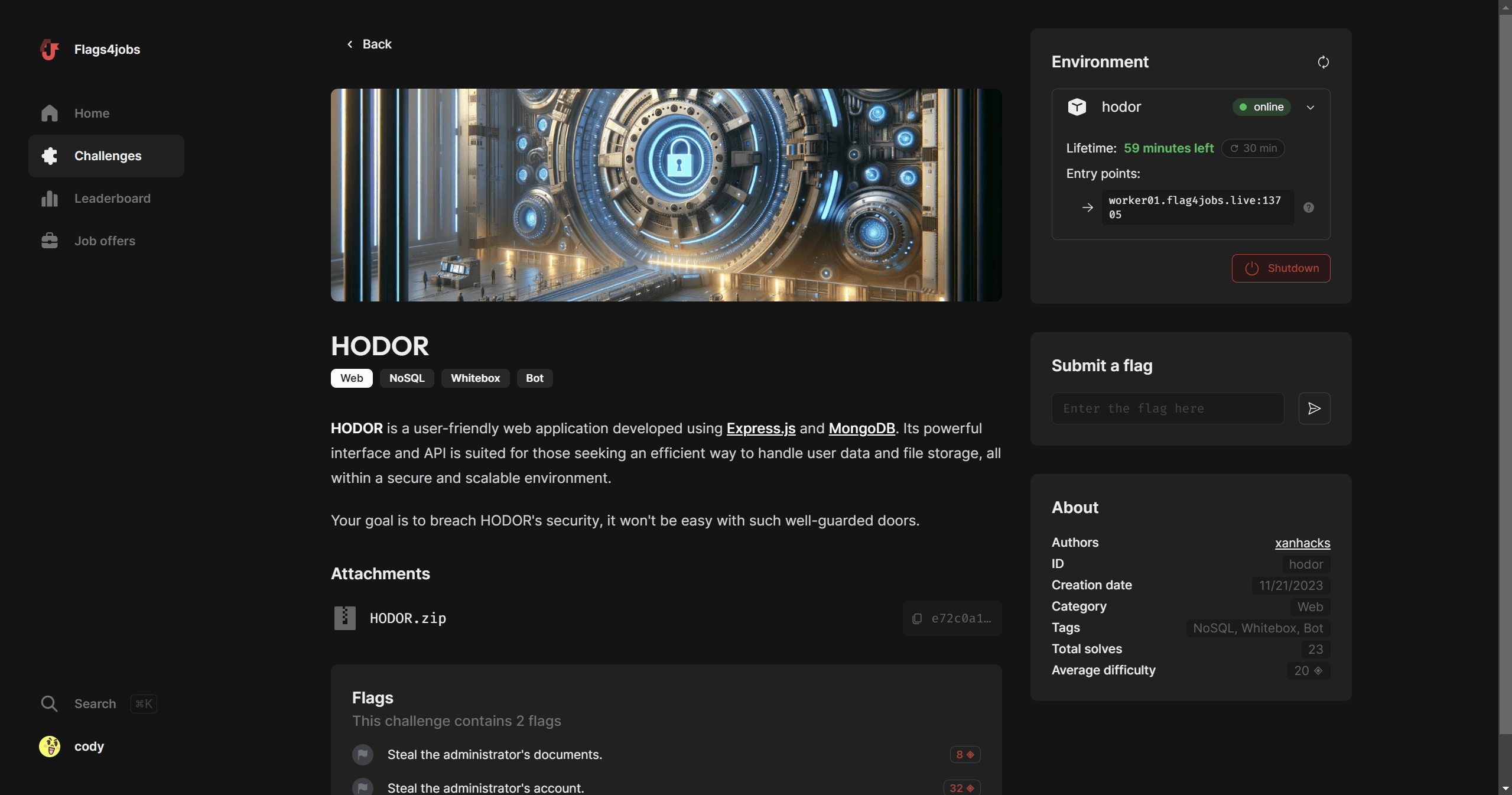Click the hodor cube container icon
The image size is (1512, 795).
1077,107
